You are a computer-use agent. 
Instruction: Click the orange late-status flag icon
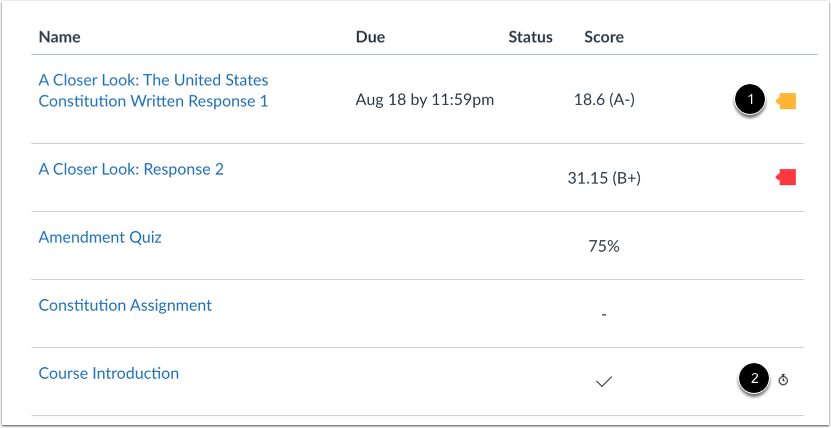point(786,100)
